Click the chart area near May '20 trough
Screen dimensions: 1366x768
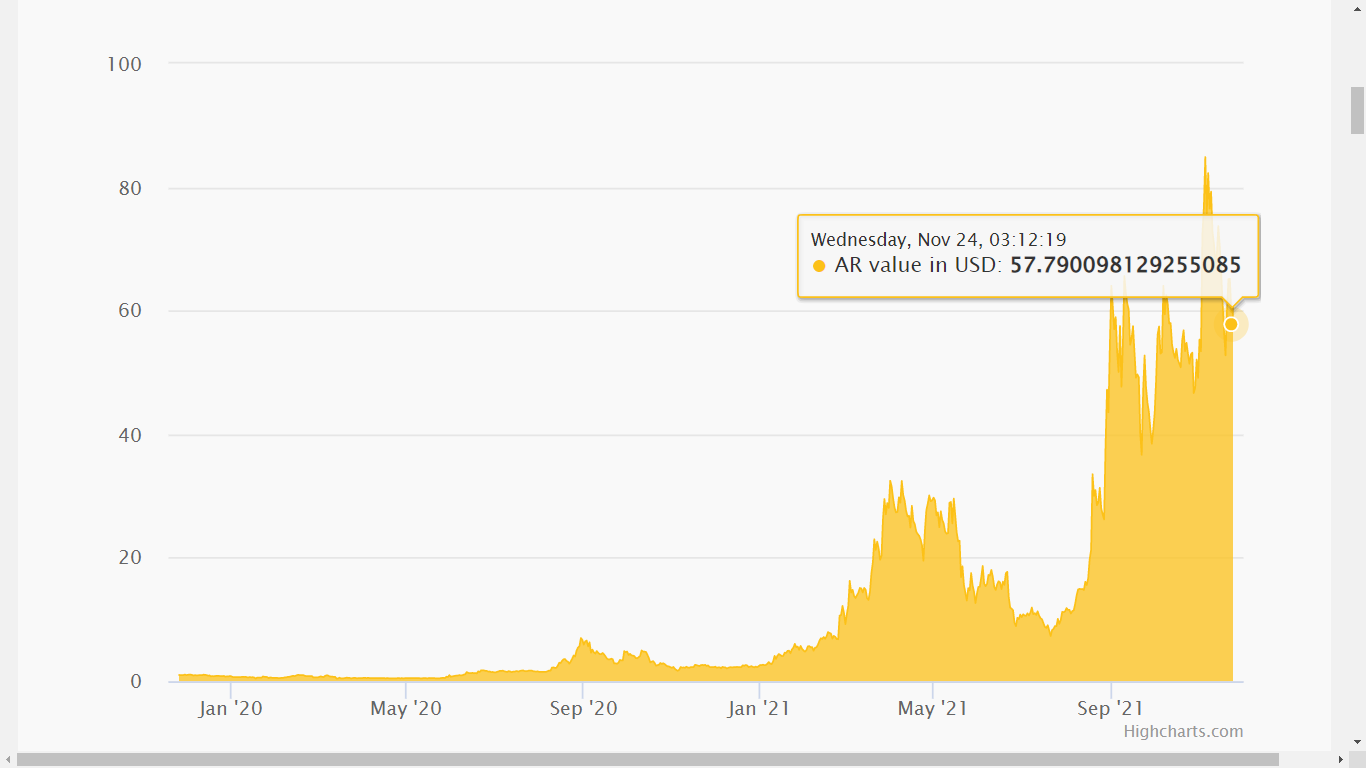[x=405, y=678]
